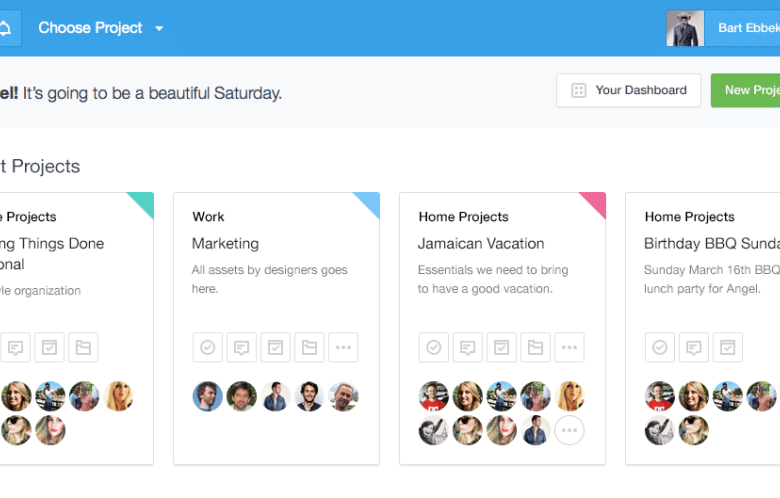
Task: Show more options on Jamaican Vacation card
Action: coord(570,347)
